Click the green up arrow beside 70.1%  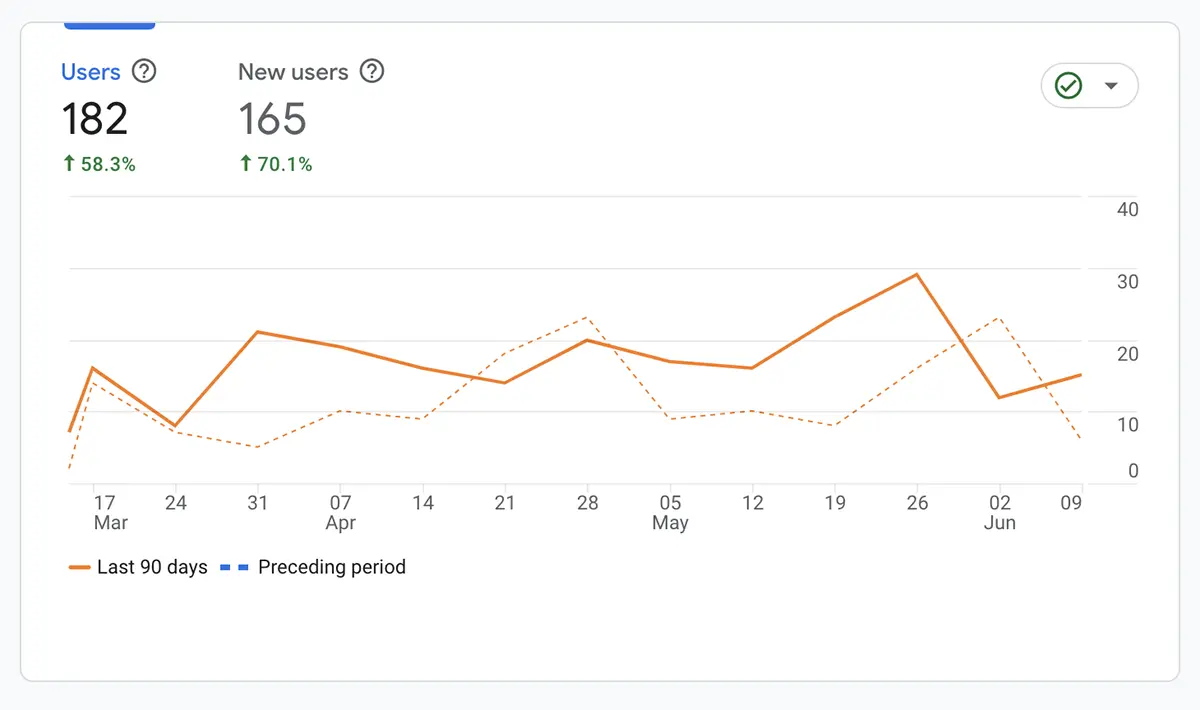pos(246,164)
